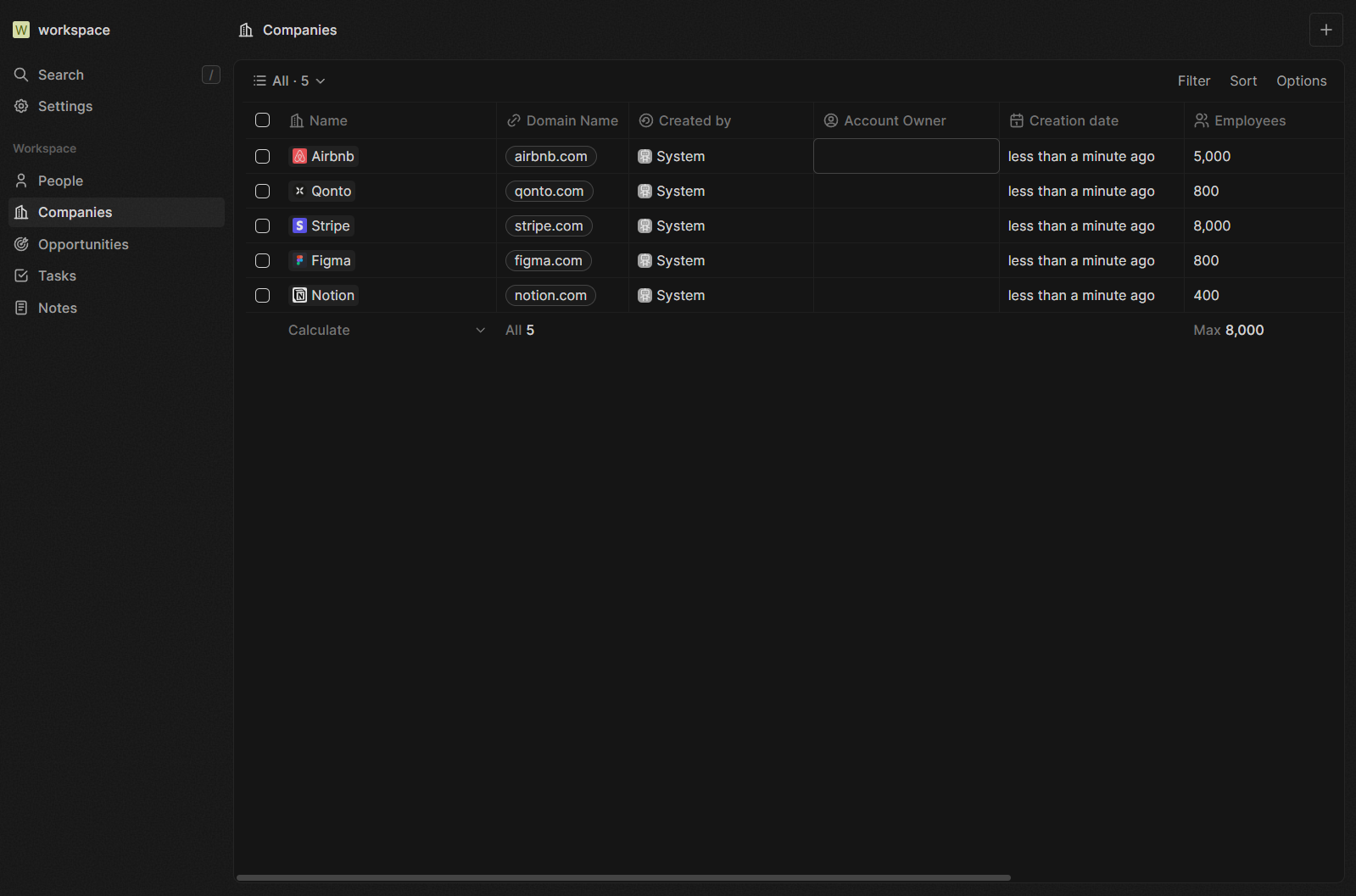Click the Filter button
The height and width of the screenshot is (896, 1356).
click(x=1194, y=81)
